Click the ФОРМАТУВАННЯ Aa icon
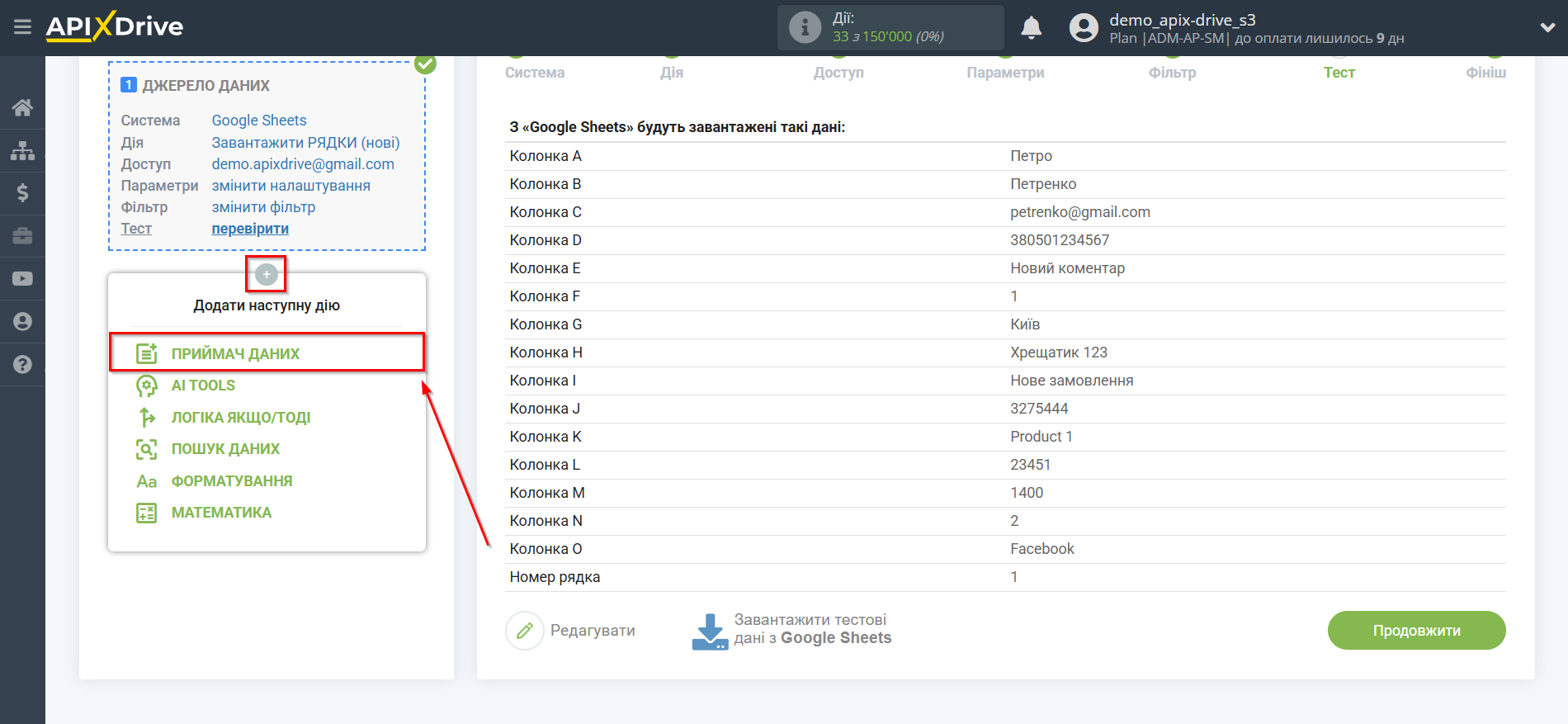This screenshot has height=724, width=1568. pyautogui.click(x=147, y=481)
